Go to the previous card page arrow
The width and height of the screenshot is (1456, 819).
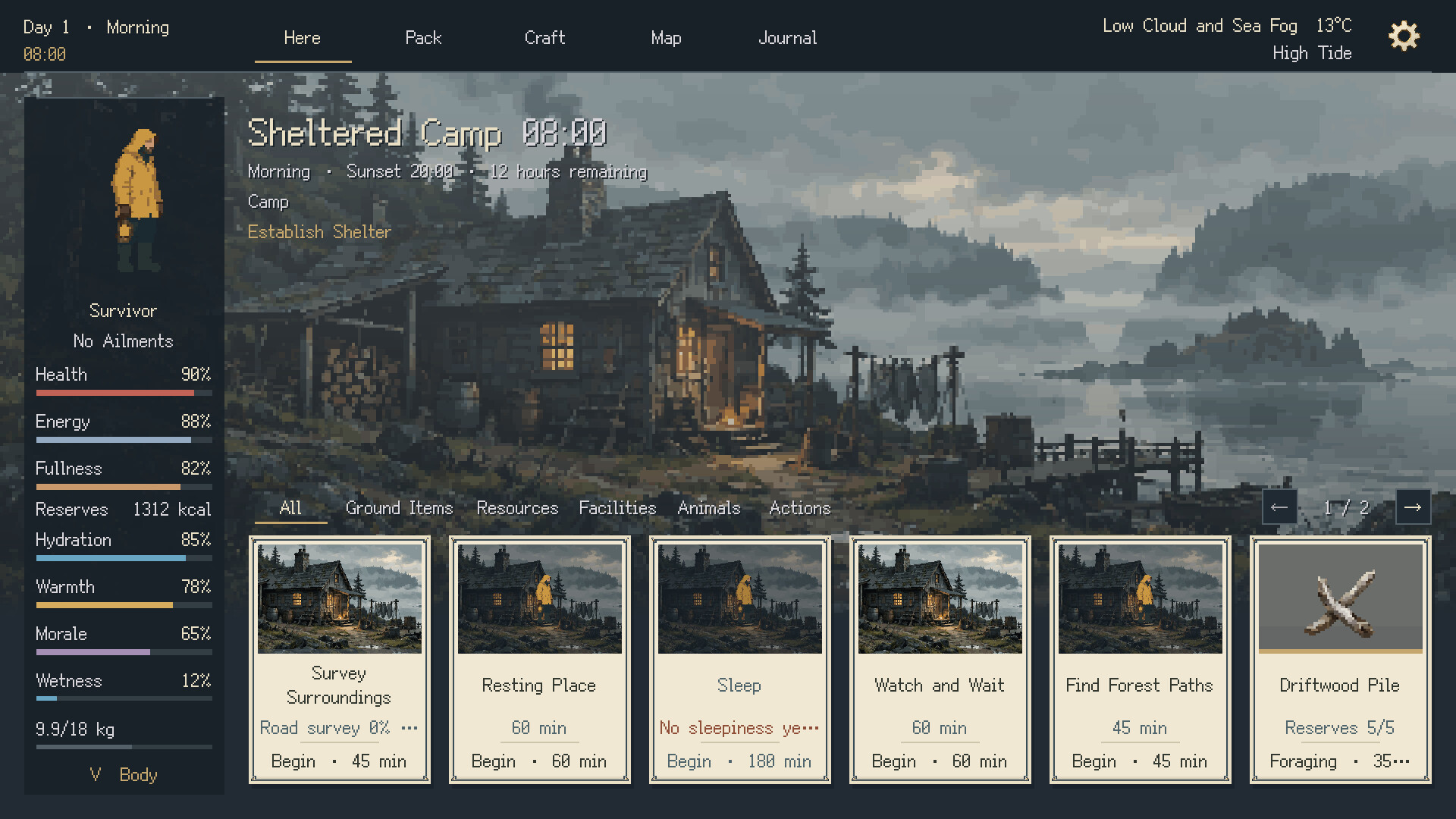coord(1279,507)
